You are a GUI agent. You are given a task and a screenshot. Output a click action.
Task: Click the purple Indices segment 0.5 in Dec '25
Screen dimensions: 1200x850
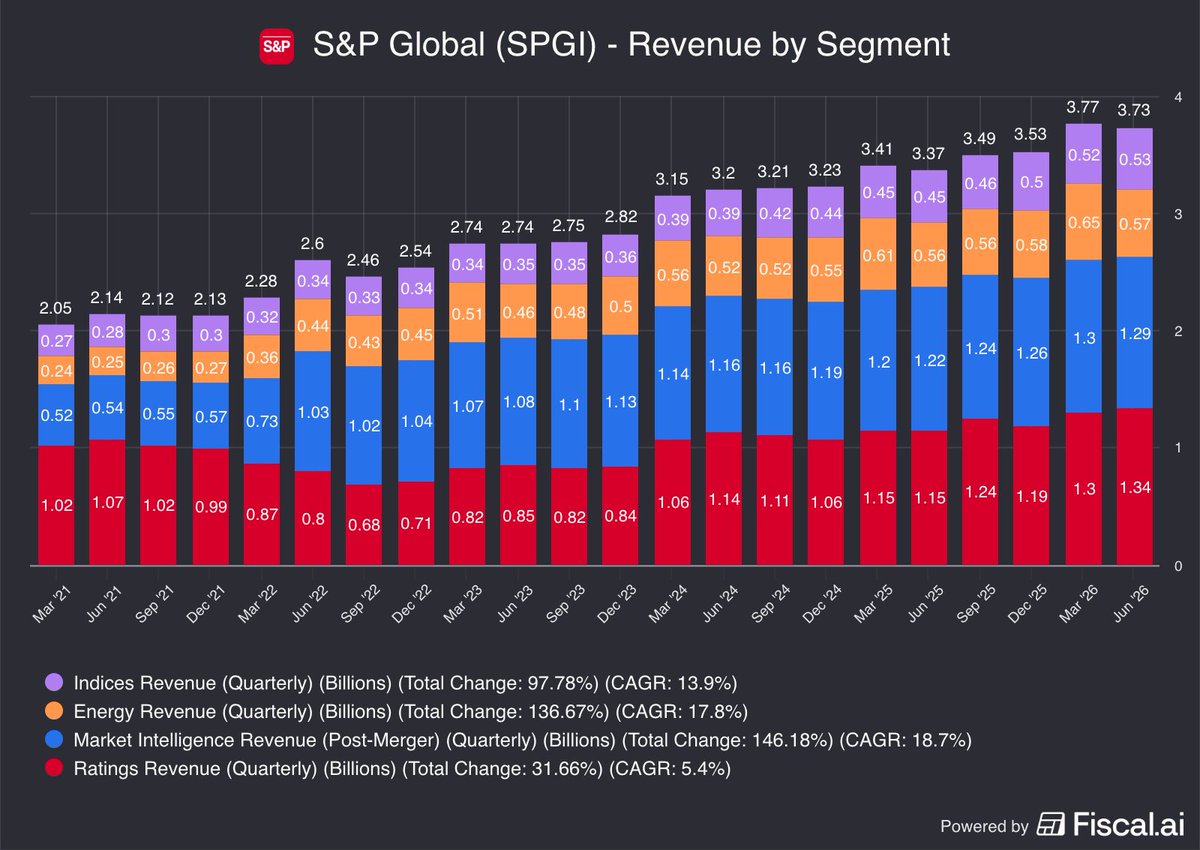(1031, 181)
